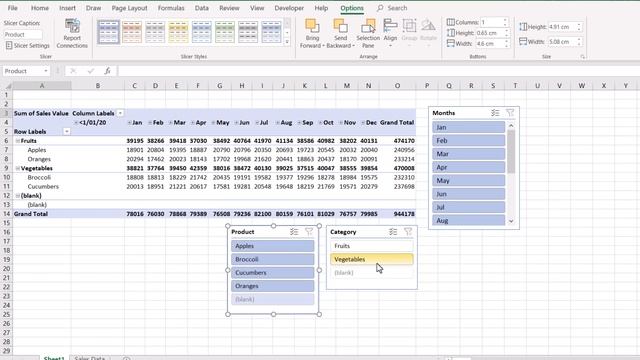Open Row Labels filter dropdown
This screenshot has height=360, width=640.
coord(67,131)
